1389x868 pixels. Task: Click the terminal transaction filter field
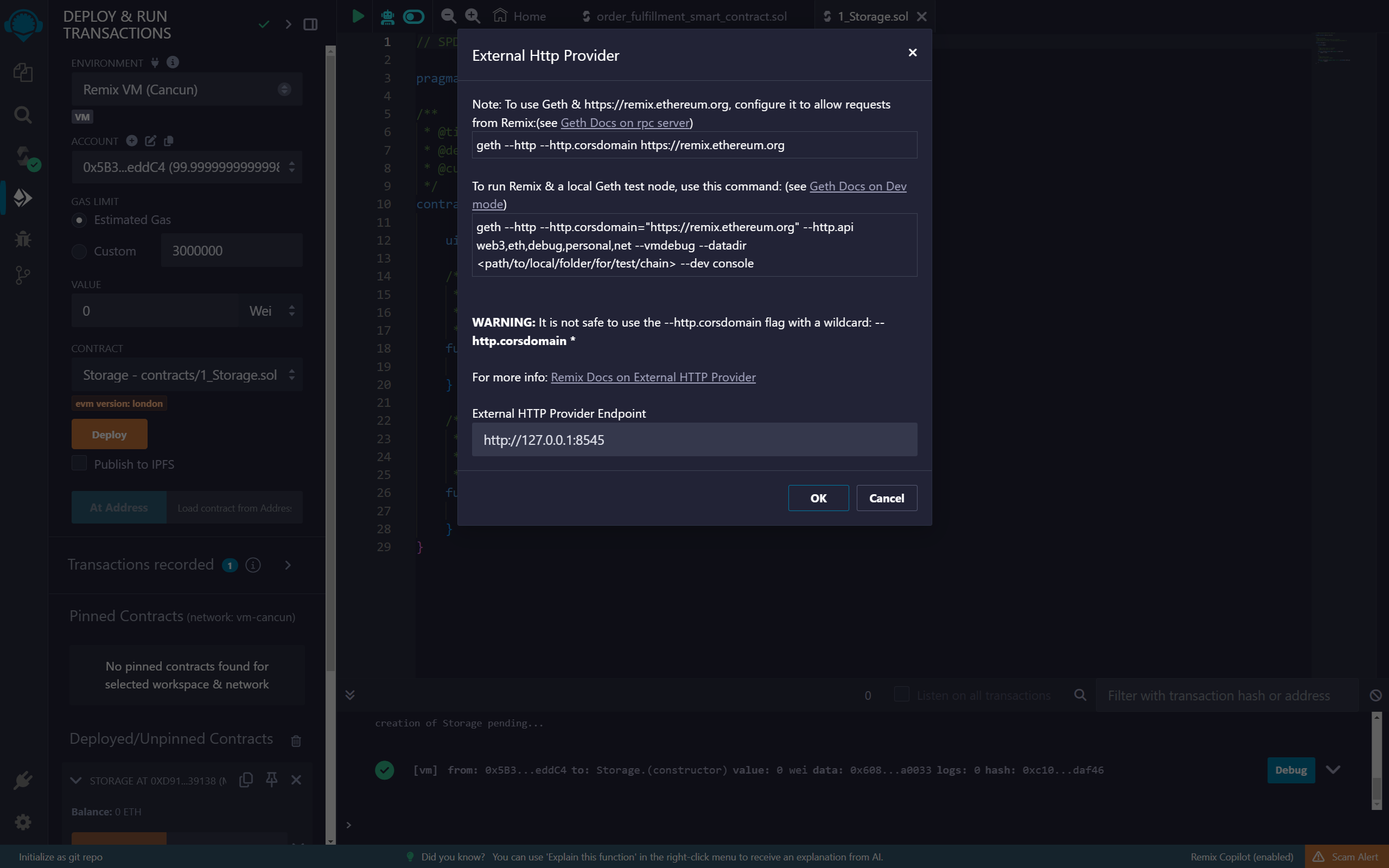pos(1227,695)
